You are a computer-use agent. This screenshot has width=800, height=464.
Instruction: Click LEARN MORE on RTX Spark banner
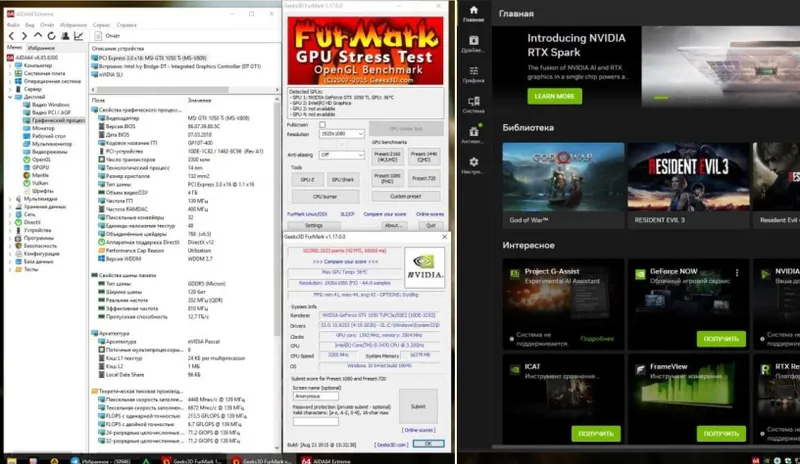[555, 96]
